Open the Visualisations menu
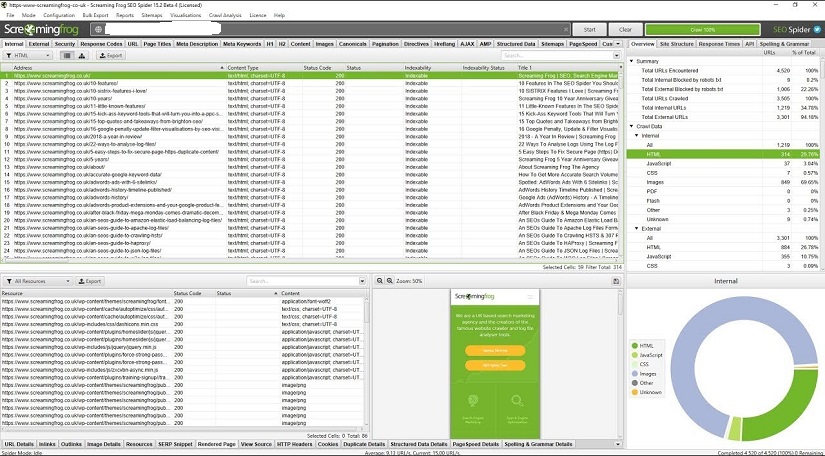Screen dimensions: 825x456 (x=186, y=15)
